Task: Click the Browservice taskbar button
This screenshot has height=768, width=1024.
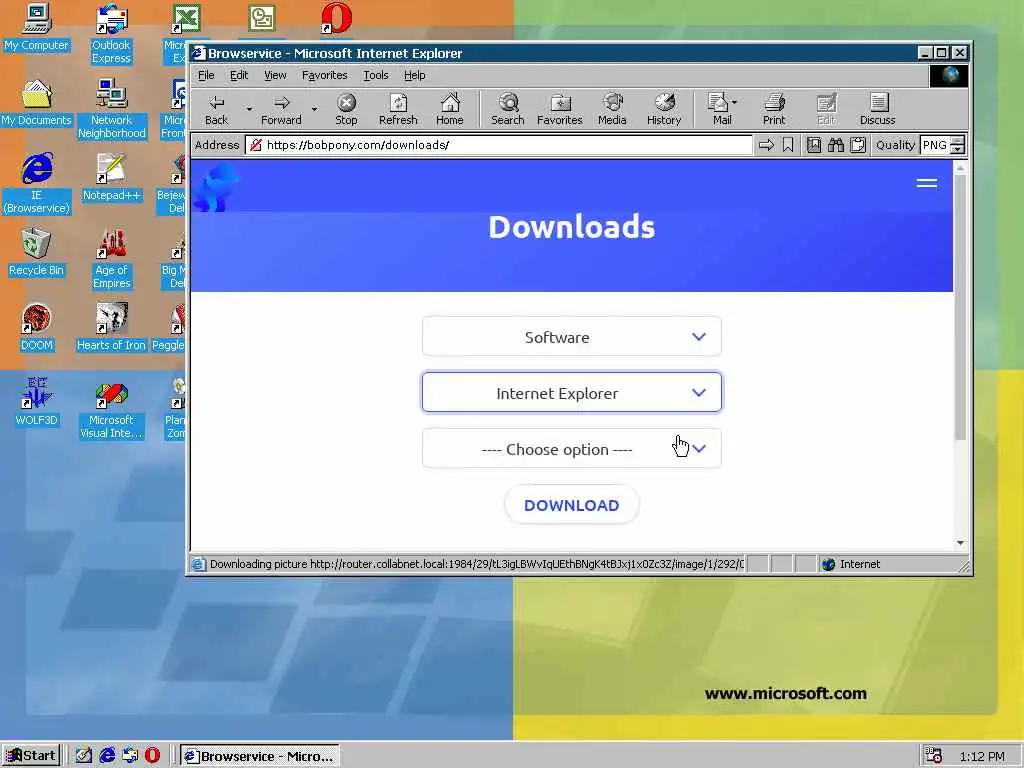Action: tap(260, 756)
